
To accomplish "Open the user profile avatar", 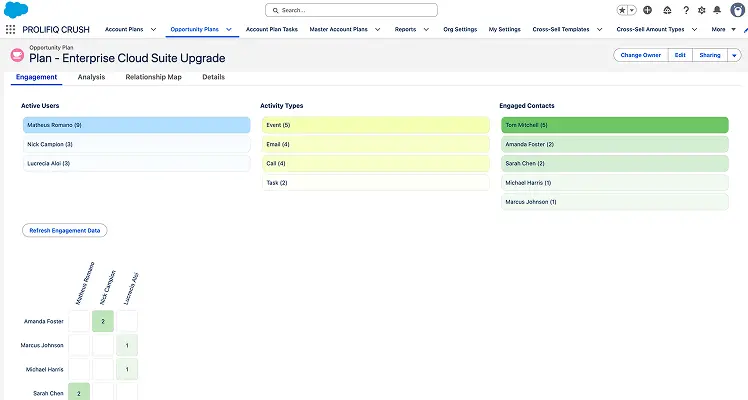I will [738, 10].
